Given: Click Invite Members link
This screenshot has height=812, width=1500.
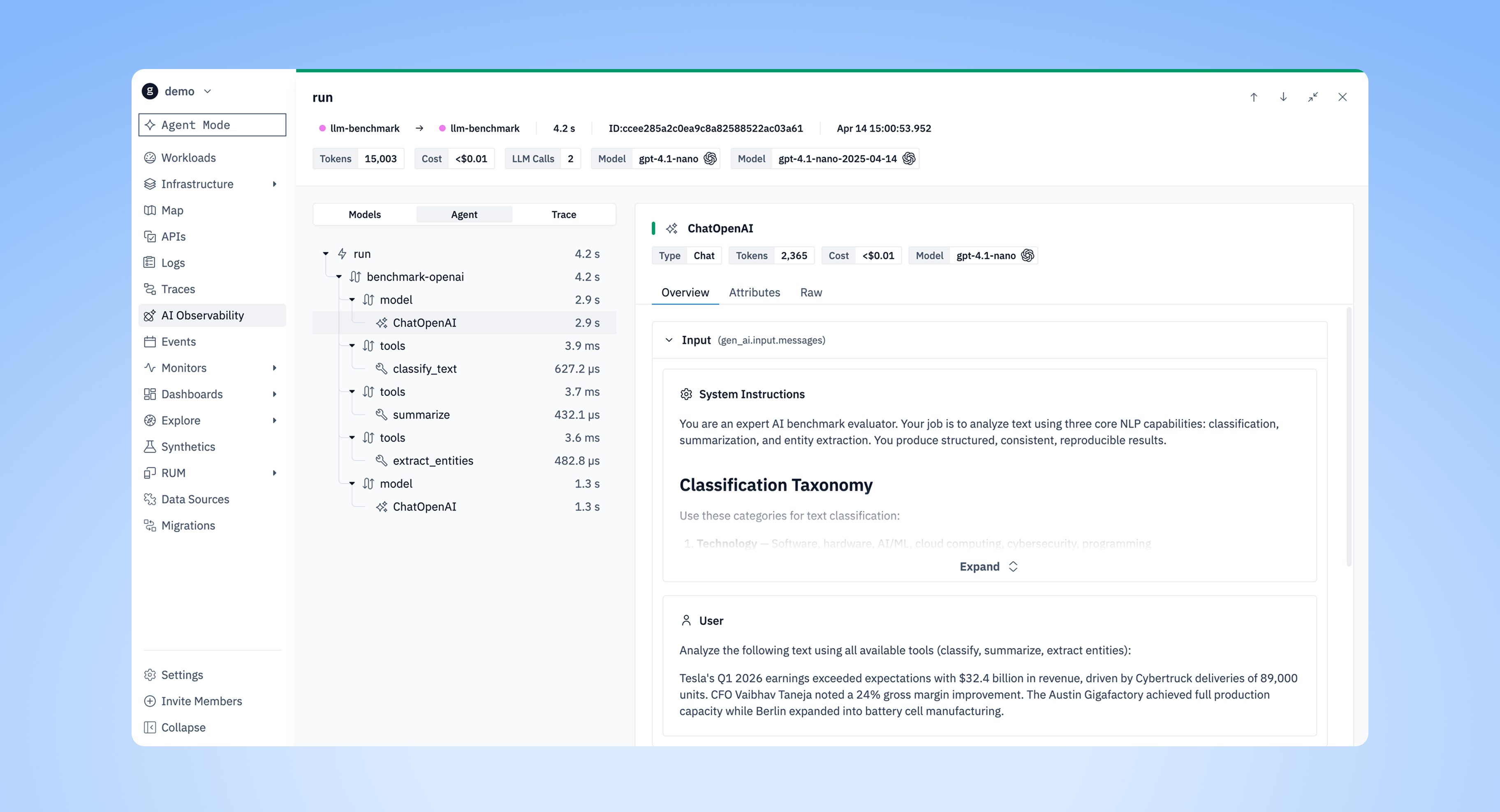Looking at the screenshot, I should click(201, 701).
